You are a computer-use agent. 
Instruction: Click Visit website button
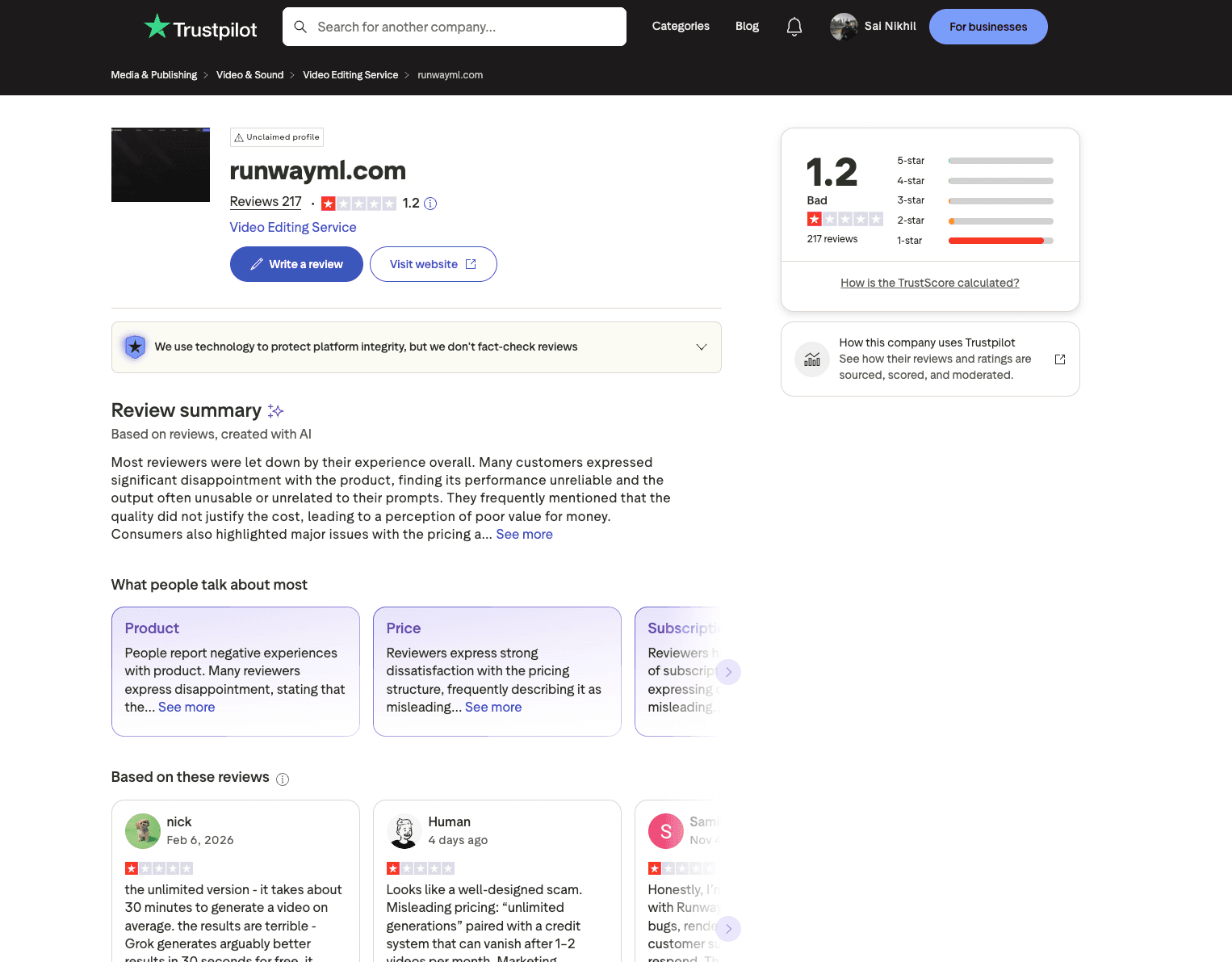coord(434,264)
